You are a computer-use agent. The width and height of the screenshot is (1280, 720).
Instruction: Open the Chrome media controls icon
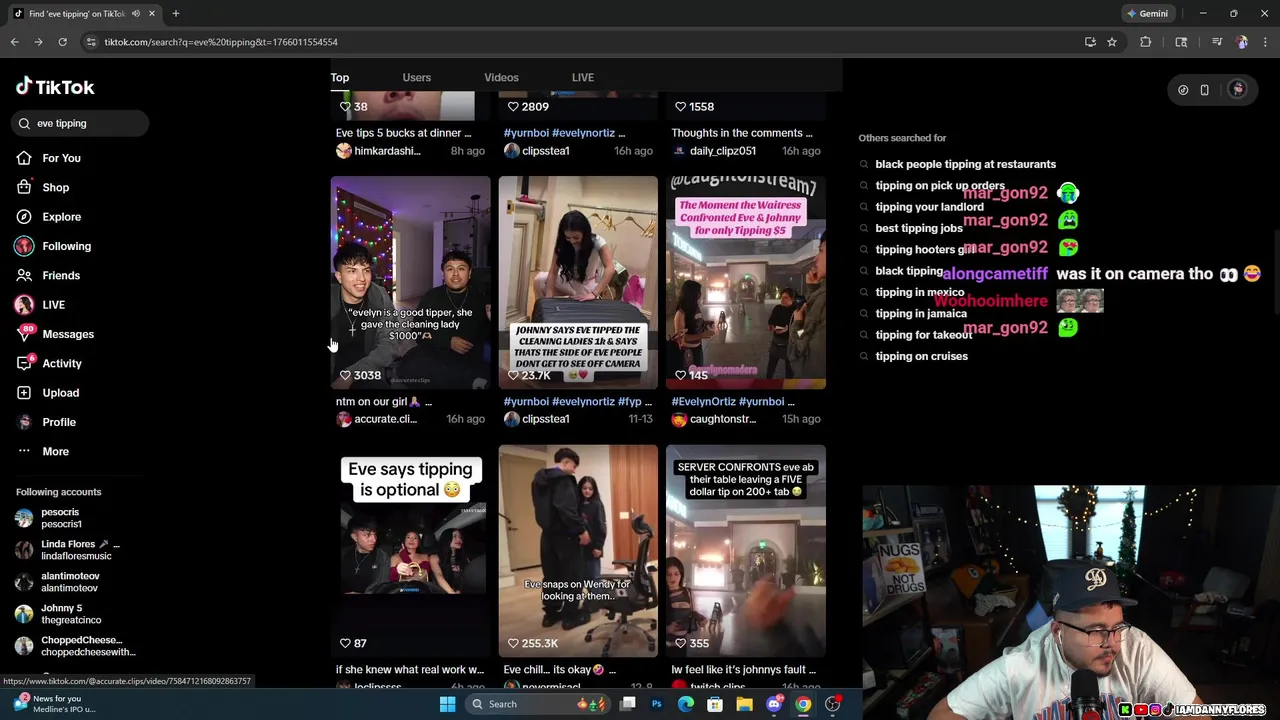1217,42
